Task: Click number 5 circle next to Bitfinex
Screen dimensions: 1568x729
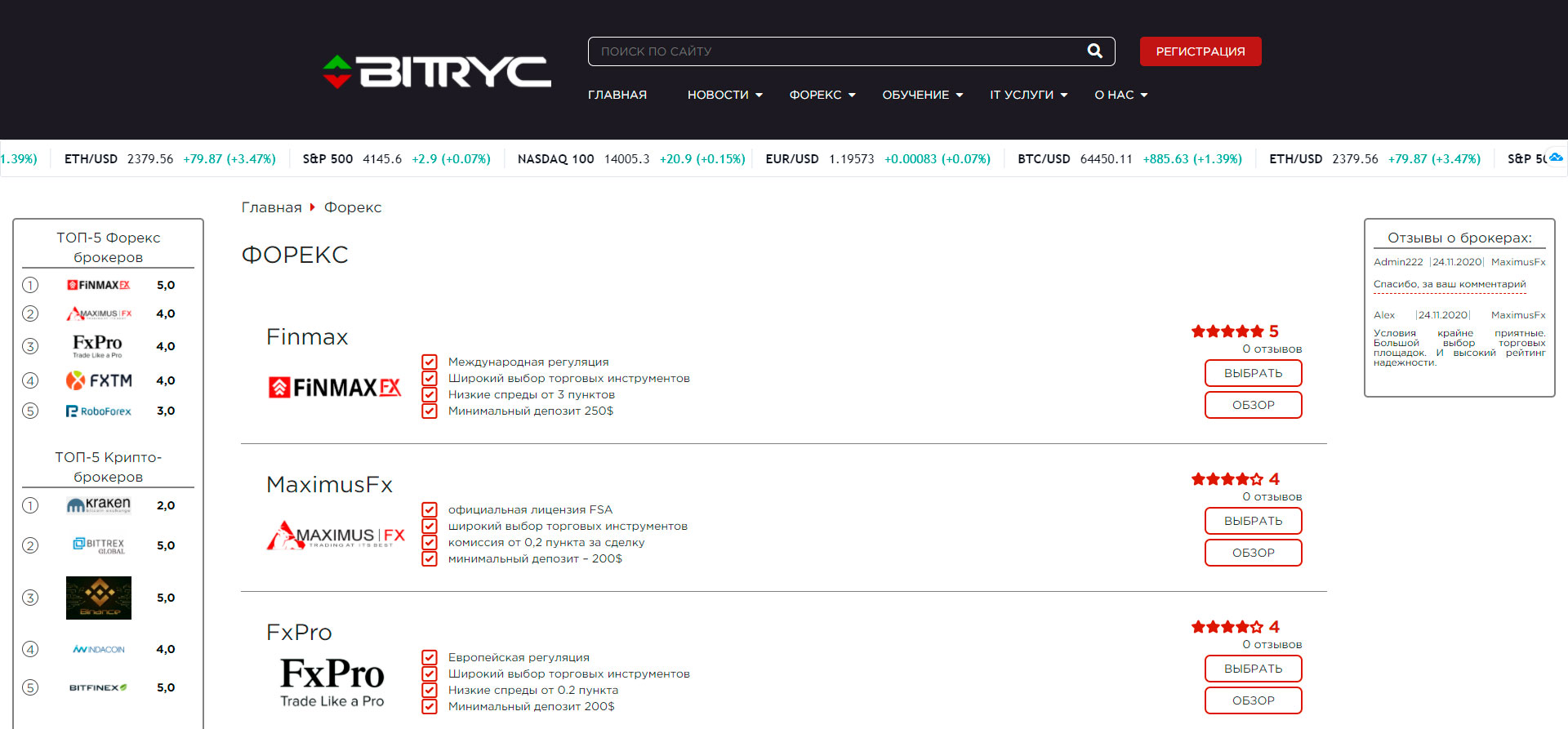Action: tap(30, 687)
